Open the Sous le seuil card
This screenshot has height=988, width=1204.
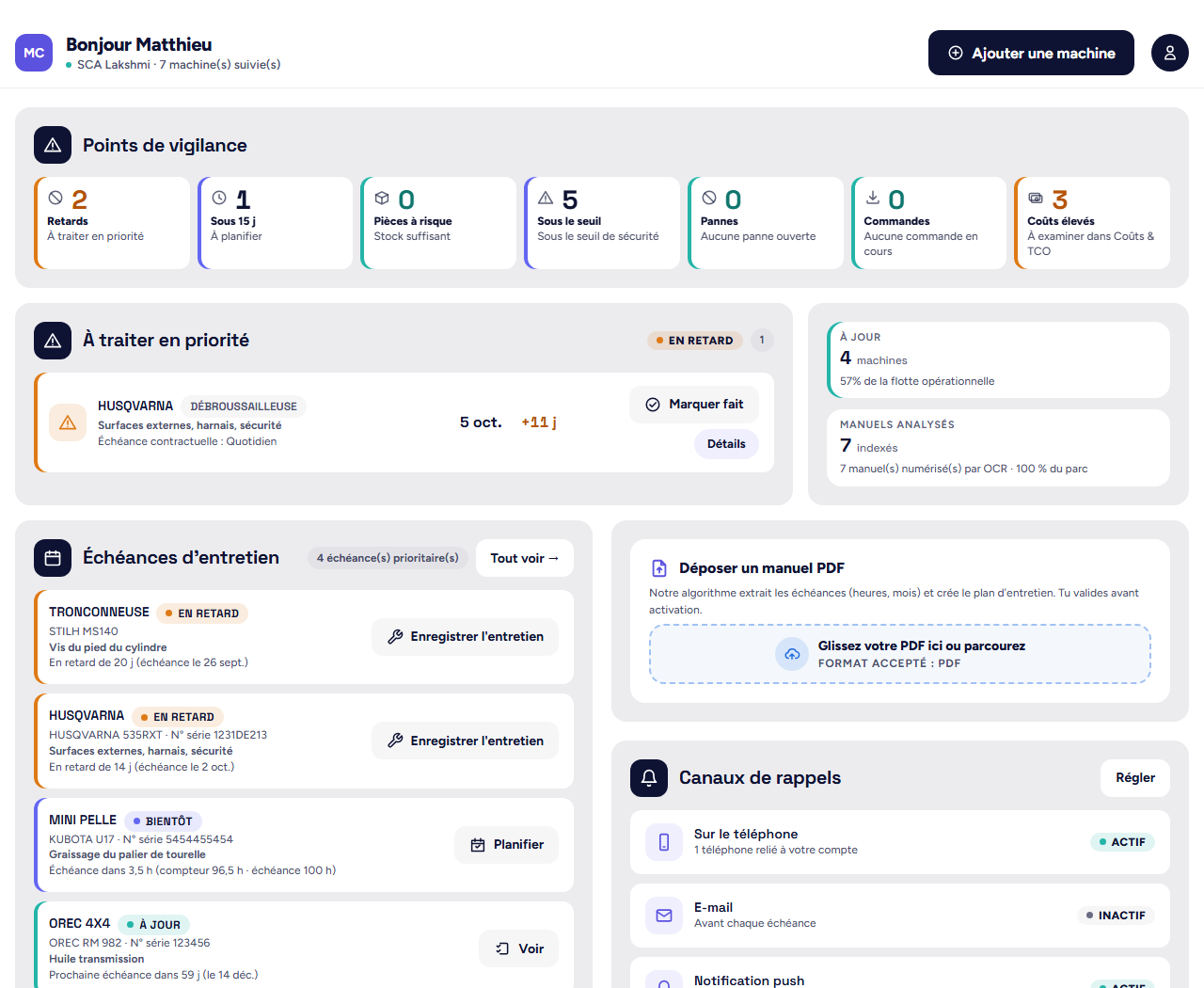point(602,223)
